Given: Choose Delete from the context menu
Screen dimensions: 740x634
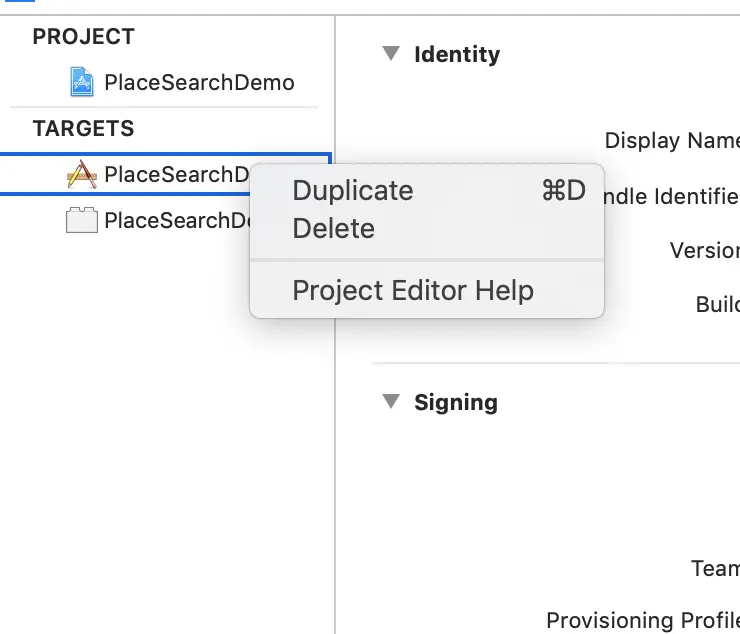Looking at the screenshot, I should coord(333,229).
